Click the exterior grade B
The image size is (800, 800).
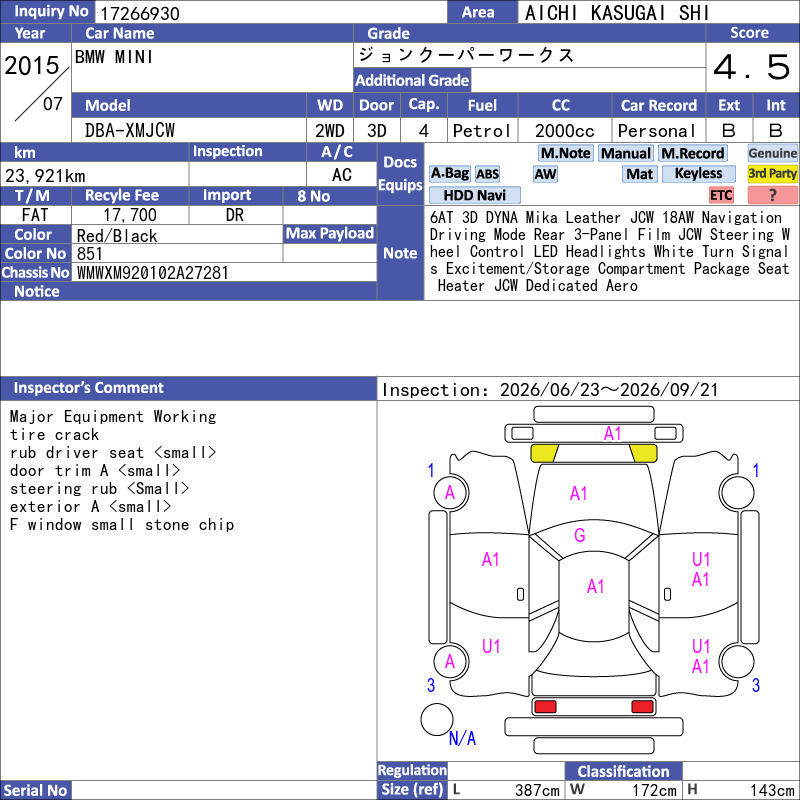[x=729, y=131]
